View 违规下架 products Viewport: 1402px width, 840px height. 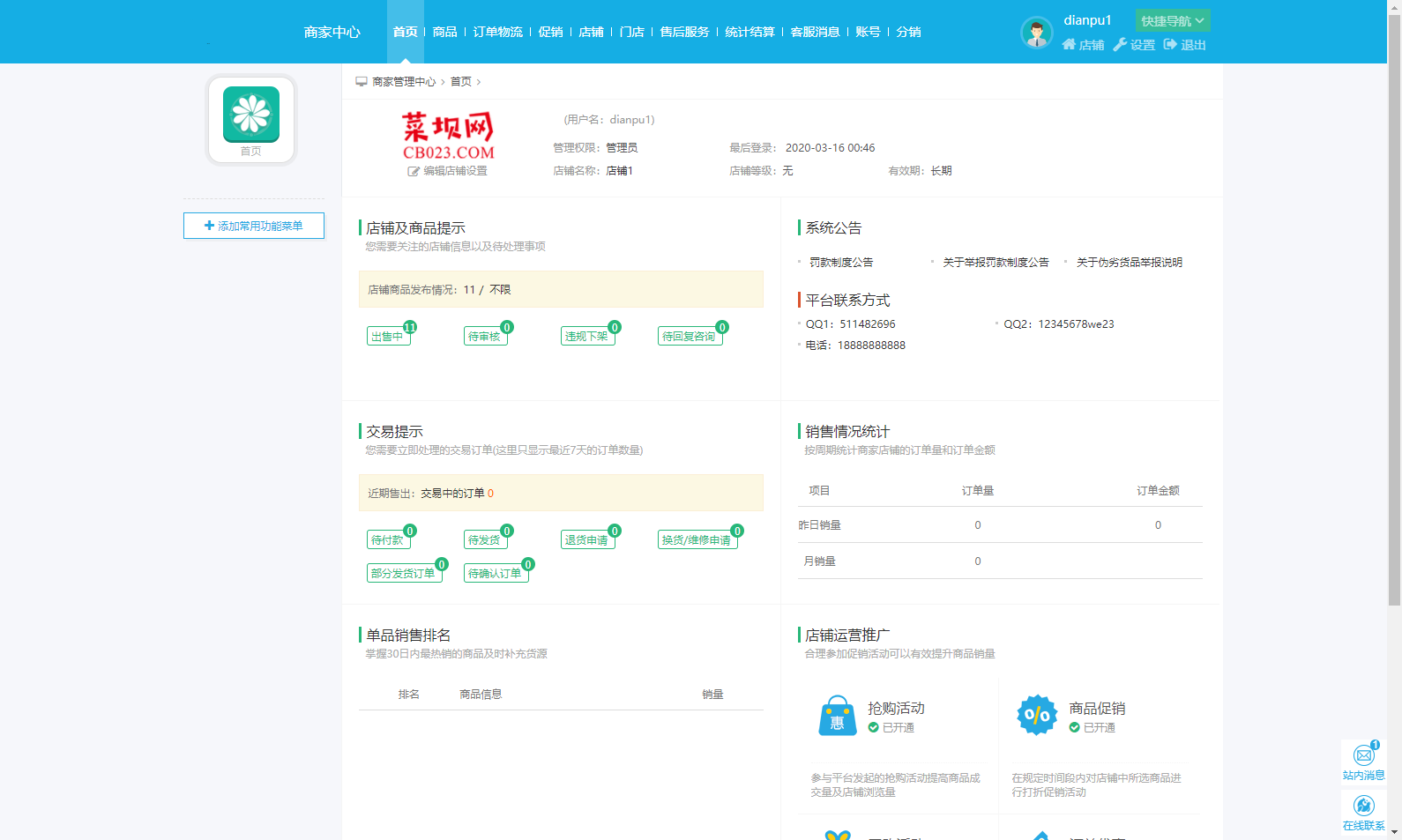pos(588,336)
